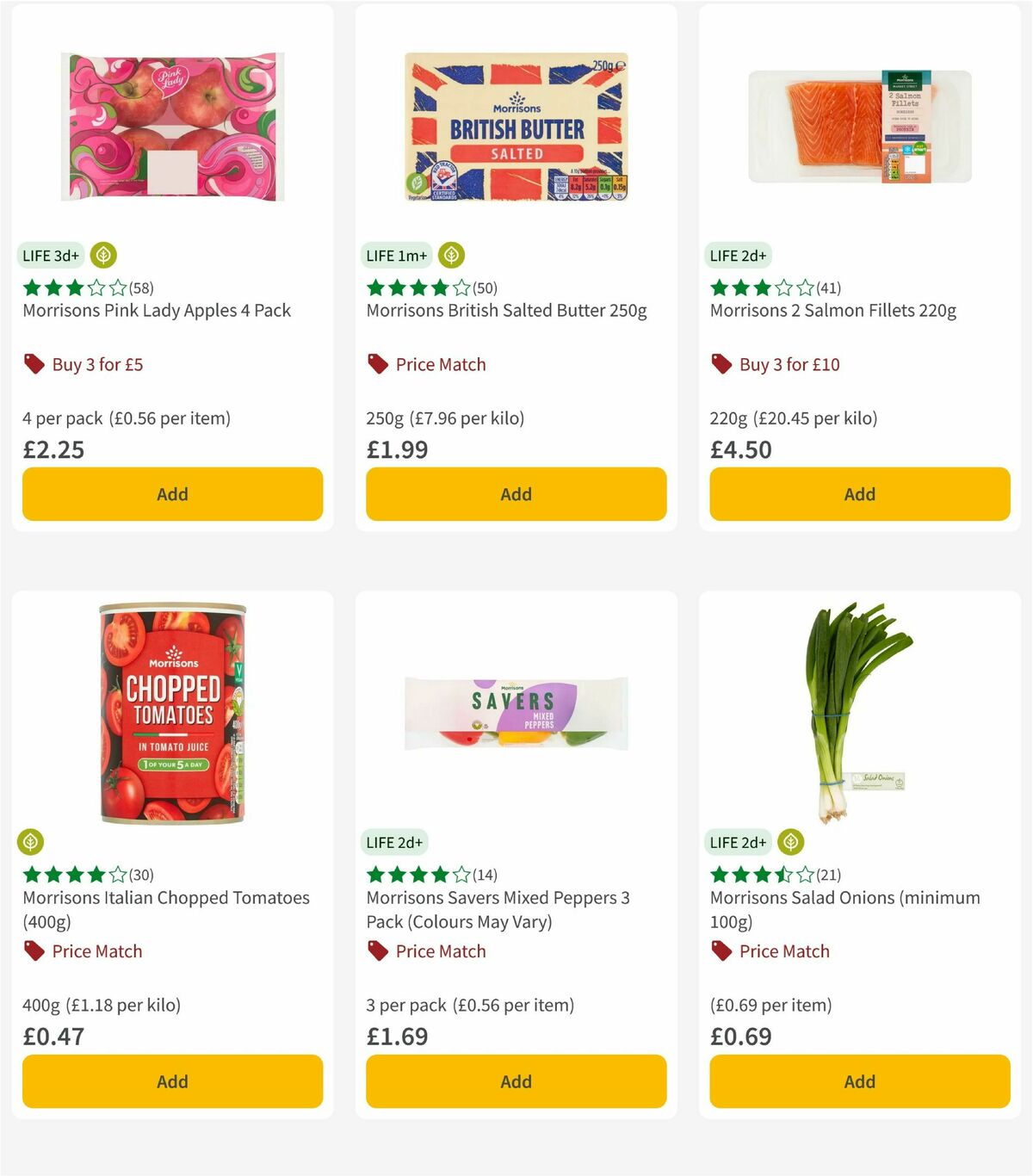The height and width of the screenshot is (1176, 1033).
Task: Click the sustainability leaf icon next to British Butter LIFE badge
Action: pos(450,256)
